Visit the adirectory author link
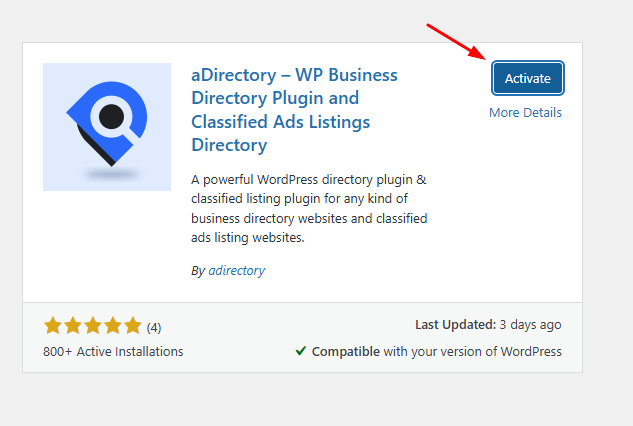This screenshot has width=633, height=426. [236, 270]
